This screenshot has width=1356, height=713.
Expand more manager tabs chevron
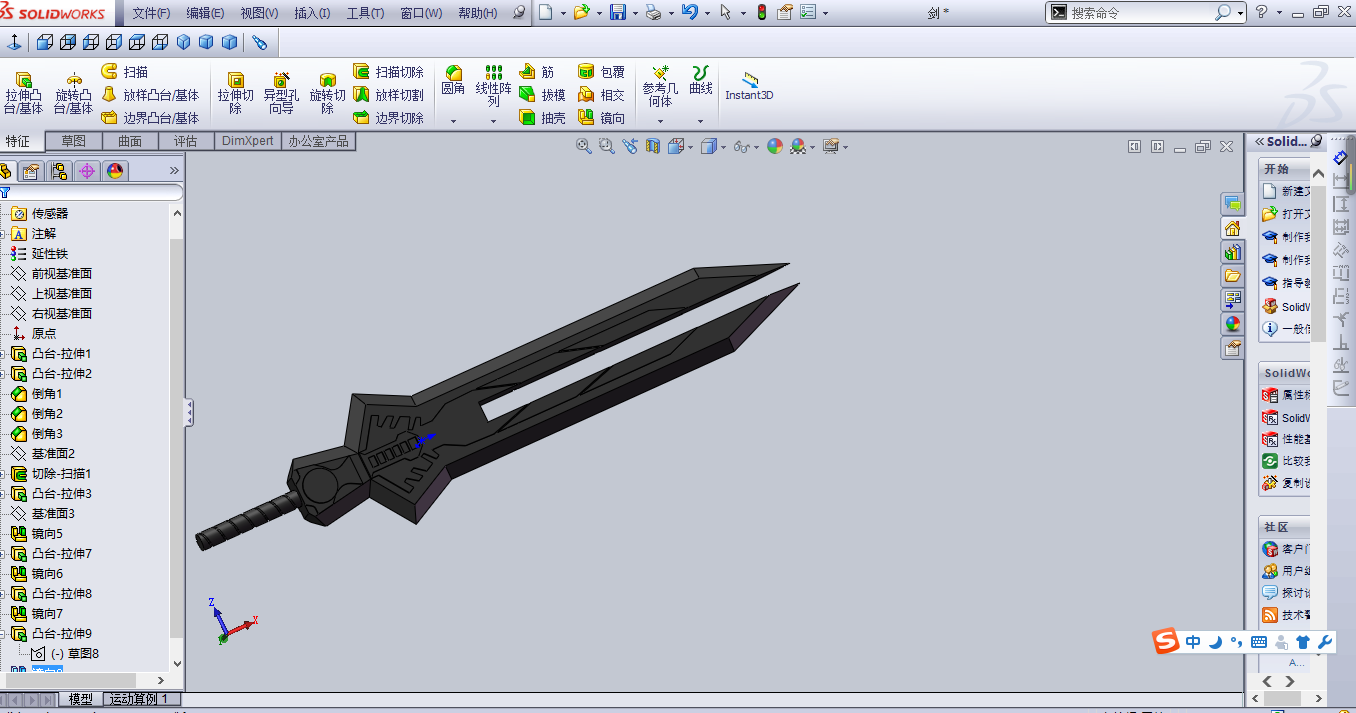pyautogui.click(x=174, y=171)
